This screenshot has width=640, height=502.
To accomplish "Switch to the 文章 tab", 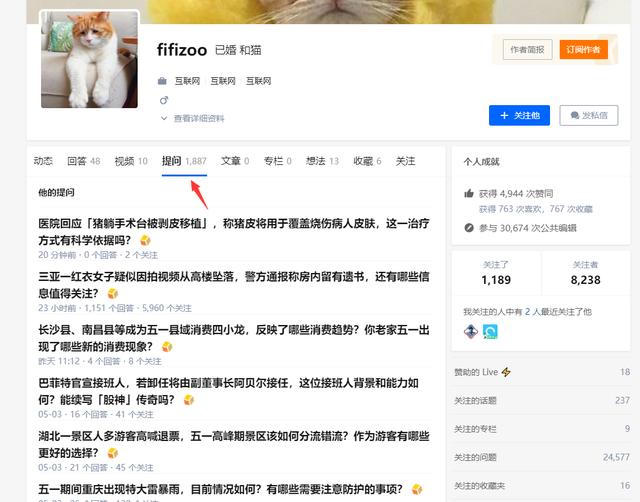I will click(235, 161).
